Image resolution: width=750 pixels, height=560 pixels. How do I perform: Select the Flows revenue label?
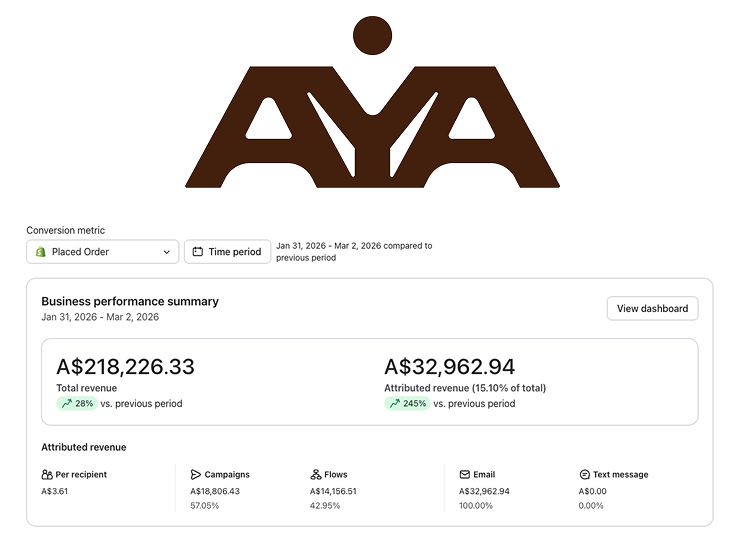[336, 475]
